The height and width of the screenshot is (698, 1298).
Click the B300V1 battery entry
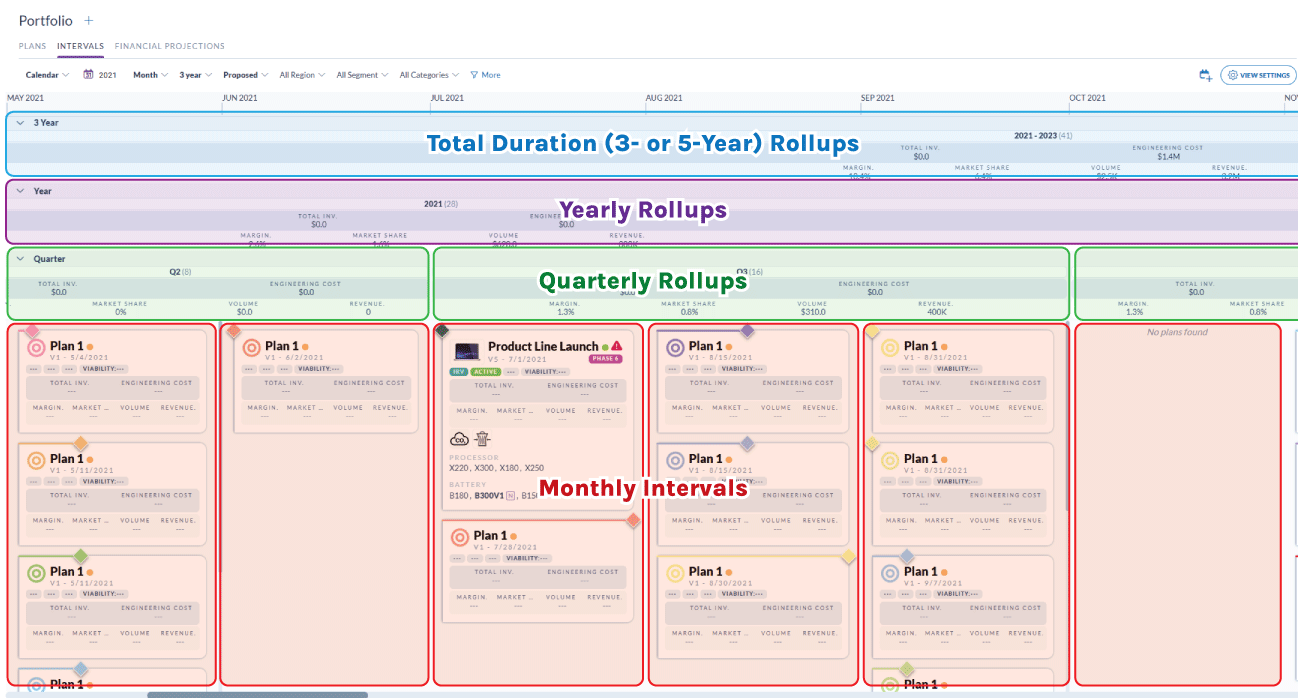[x=489, y=495]
